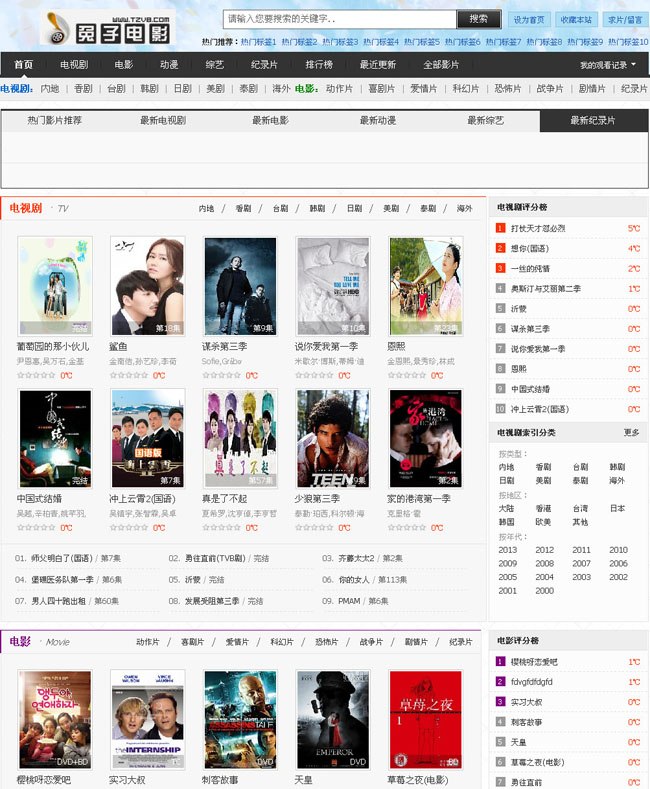Image resolution: width=650 pixels, height=789 pixels.
Task: Click the search keyword input field
Action: (x=340, y=19)
